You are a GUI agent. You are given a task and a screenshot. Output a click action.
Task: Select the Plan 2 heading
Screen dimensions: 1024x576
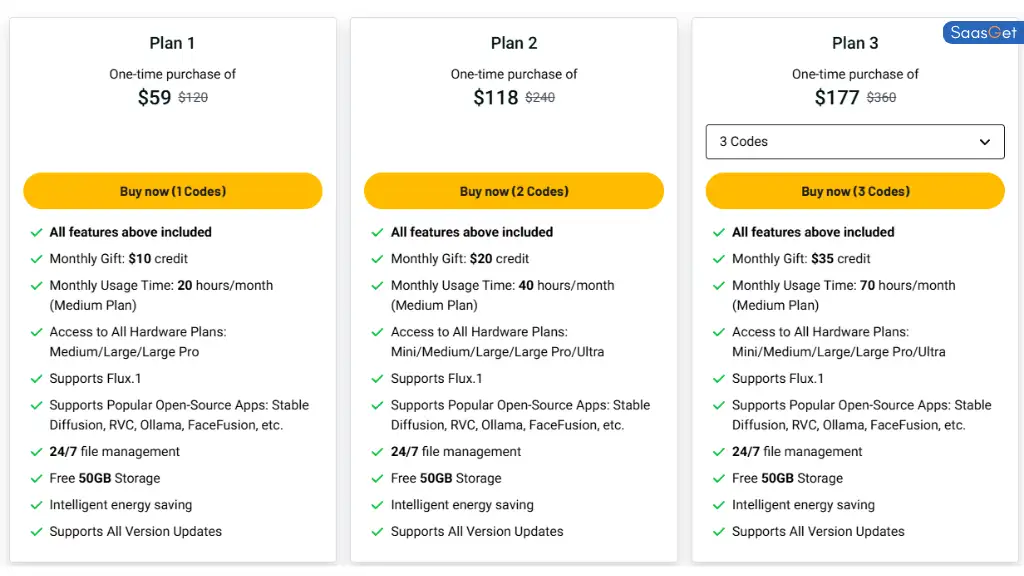(513, 43)
